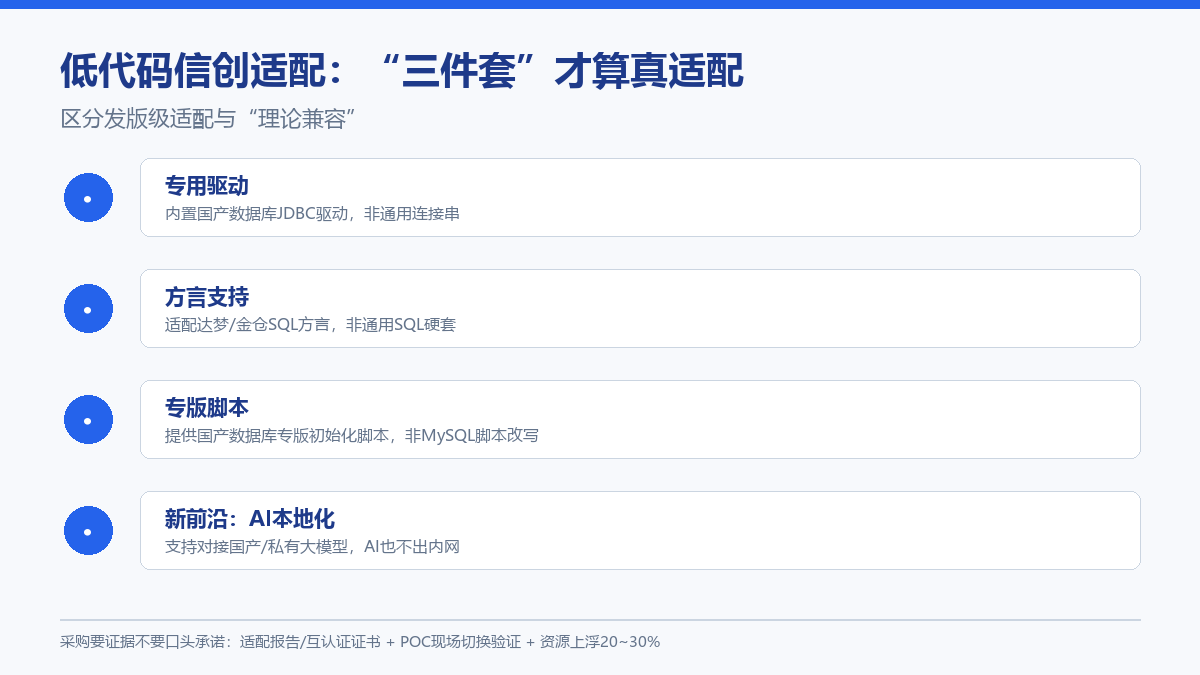Click the blue circle icon beside 方言支持
The width and height of the screenshot is (1200, 675).
tap(88, 309)
